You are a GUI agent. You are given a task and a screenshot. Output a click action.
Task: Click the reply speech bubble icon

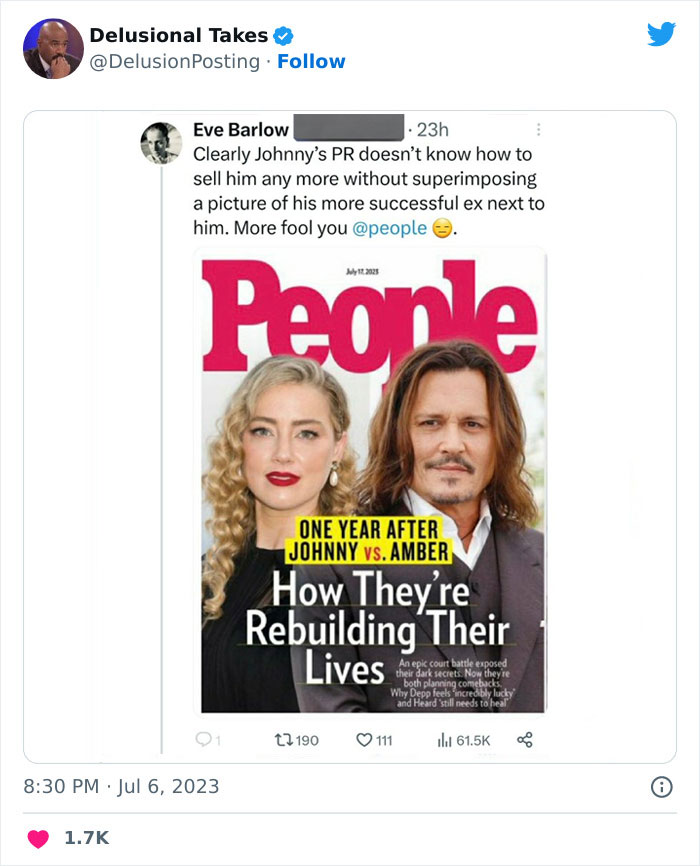201,740
